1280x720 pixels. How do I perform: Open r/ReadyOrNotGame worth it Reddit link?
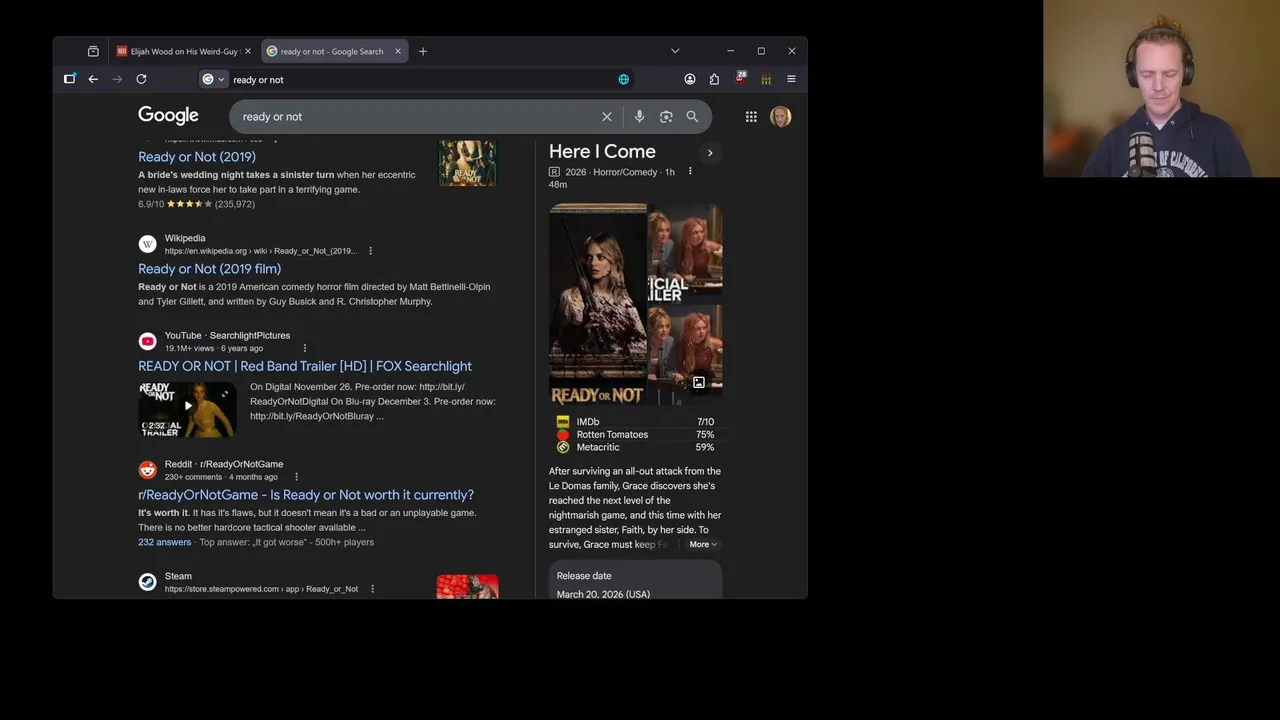tap(306, 495)
